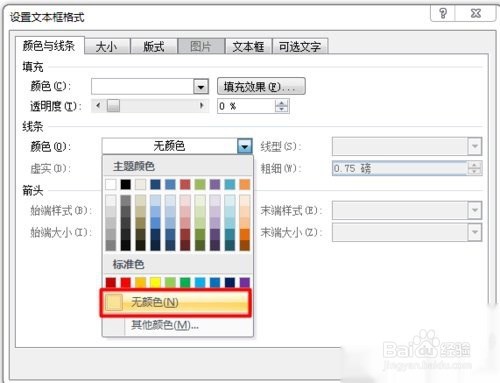Pick the dark red standard color
Viewport: 500px width, 383px height.
click(111, 283)
